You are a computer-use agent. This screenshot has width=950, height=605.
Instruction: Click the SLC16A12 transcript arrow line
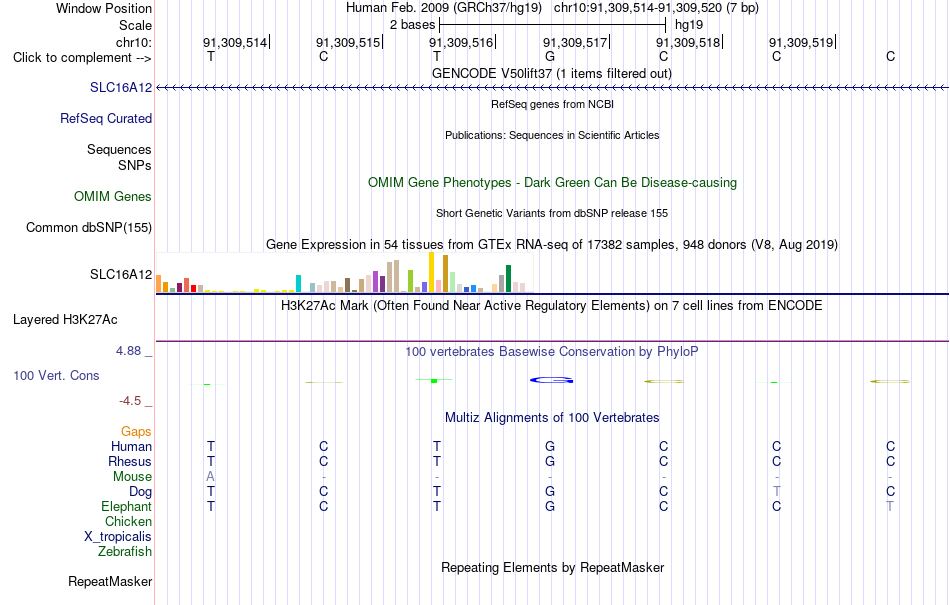[x=552, y=88]
